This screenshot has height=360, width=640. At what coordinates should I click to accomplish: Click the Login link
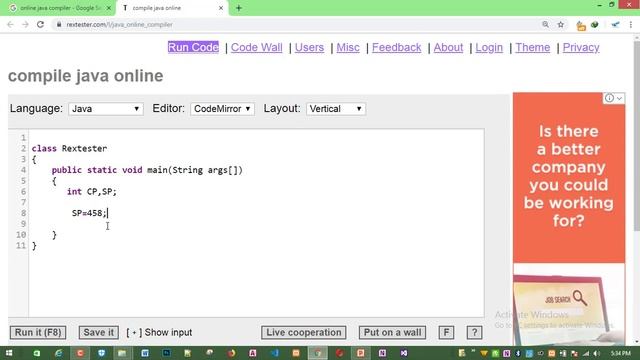[x=489, y=47]
